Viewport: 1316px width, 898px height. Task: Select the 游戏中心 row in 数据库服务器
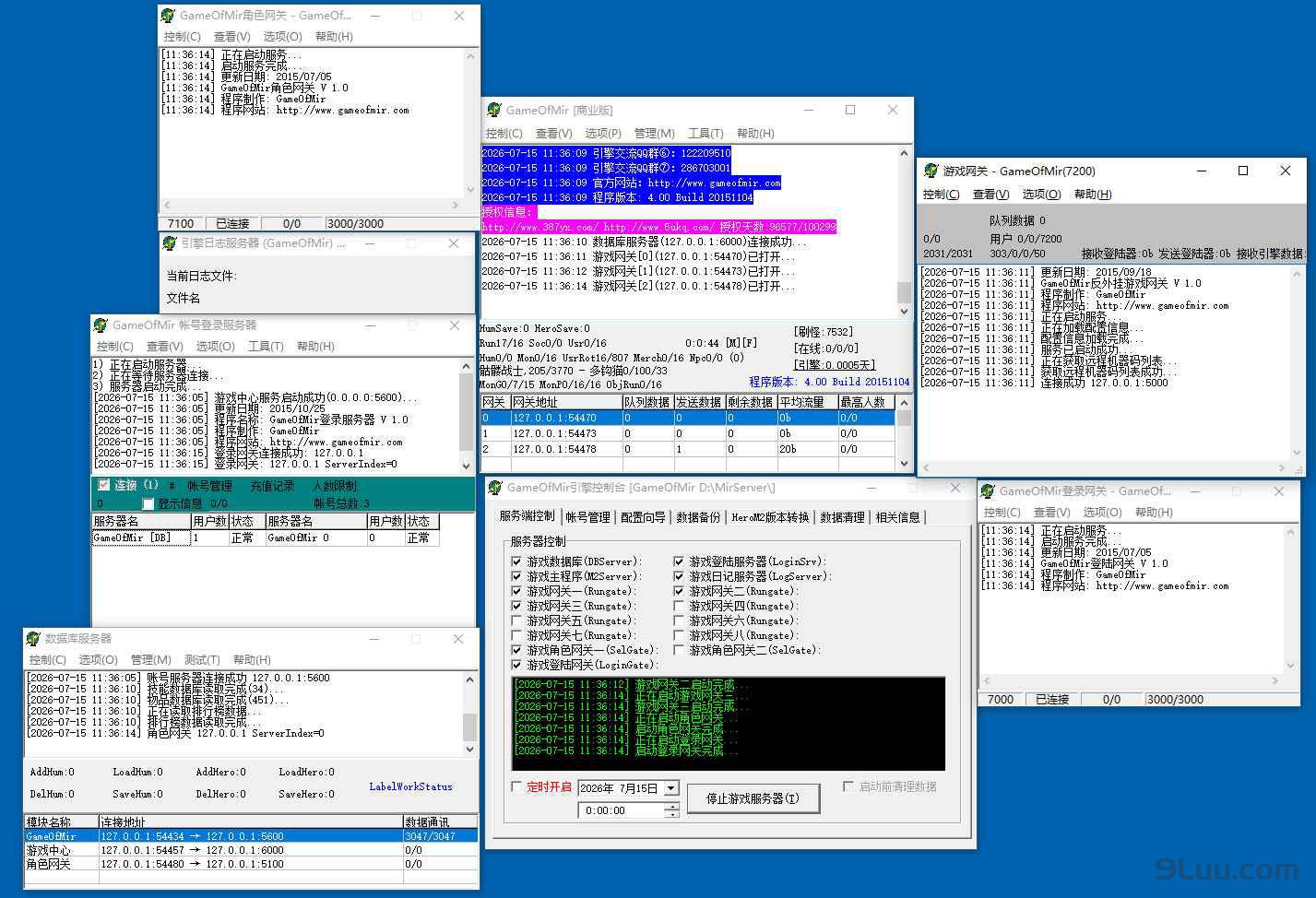coord(251,850)
